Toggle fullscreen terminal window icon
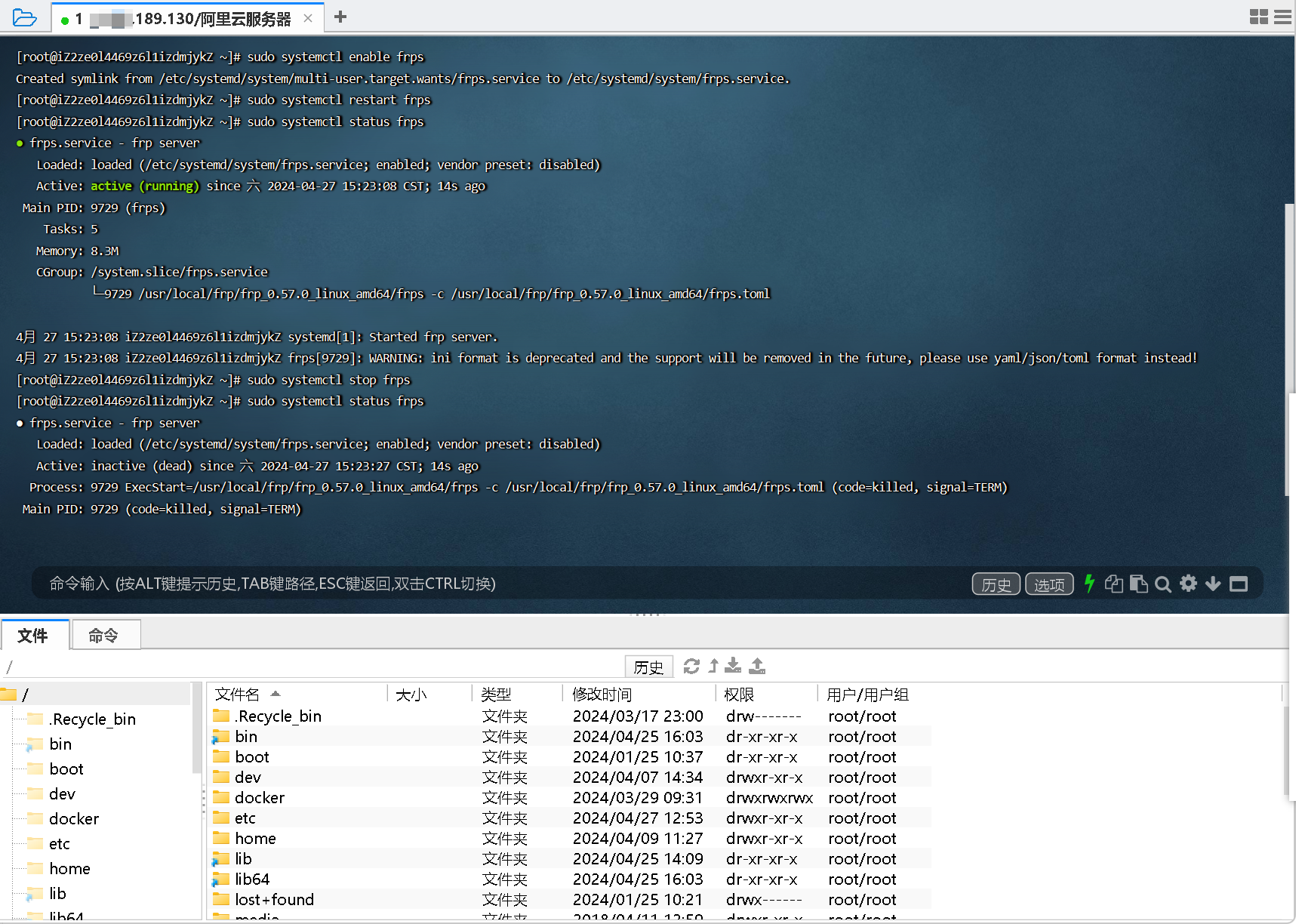 tap(1239, 584)
